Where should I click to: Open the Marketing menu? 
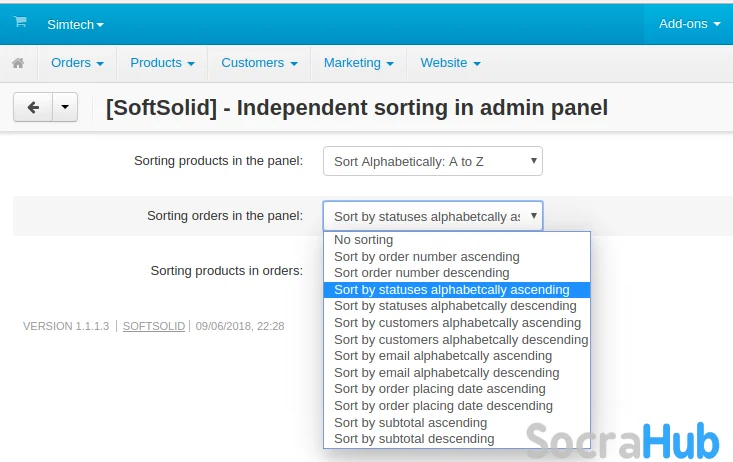(x=357, y=63)
